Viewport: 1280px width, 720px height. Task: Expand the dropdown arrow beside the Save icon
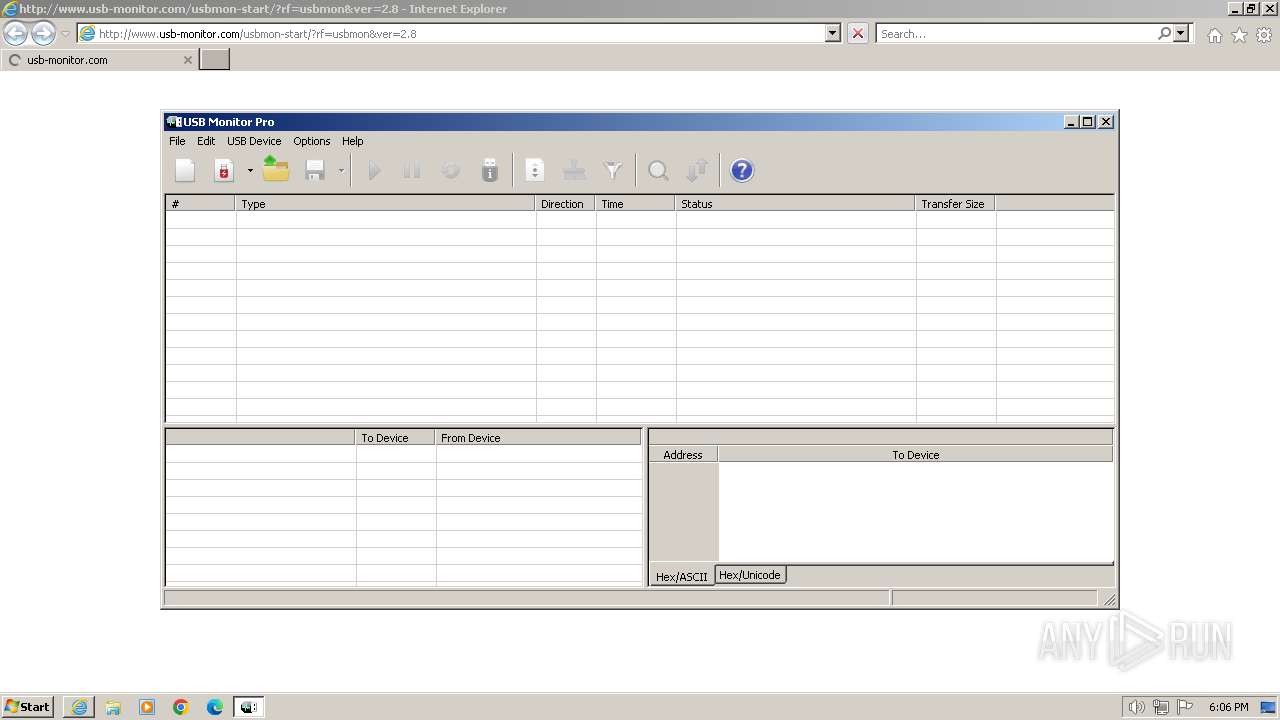coord(341,171)
